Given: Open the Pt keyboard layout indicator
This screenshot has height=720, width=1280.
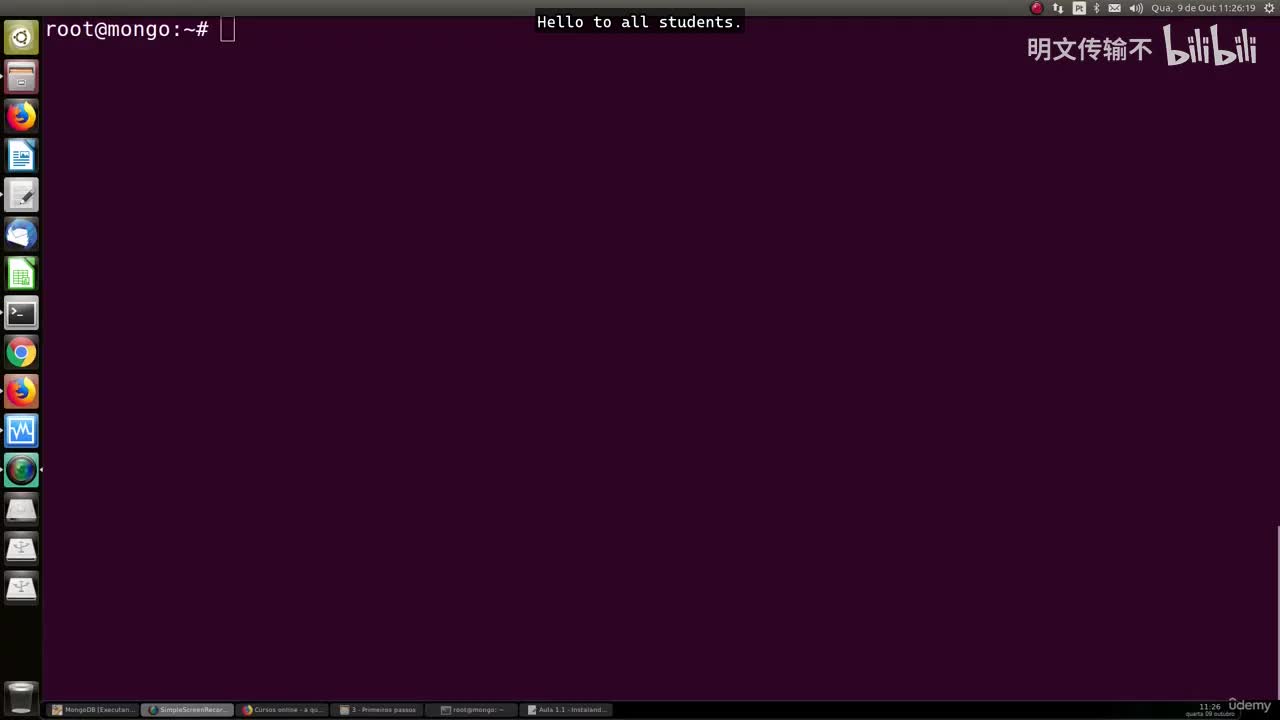Looking at the screenshot, I should [x=1079, y=8].
